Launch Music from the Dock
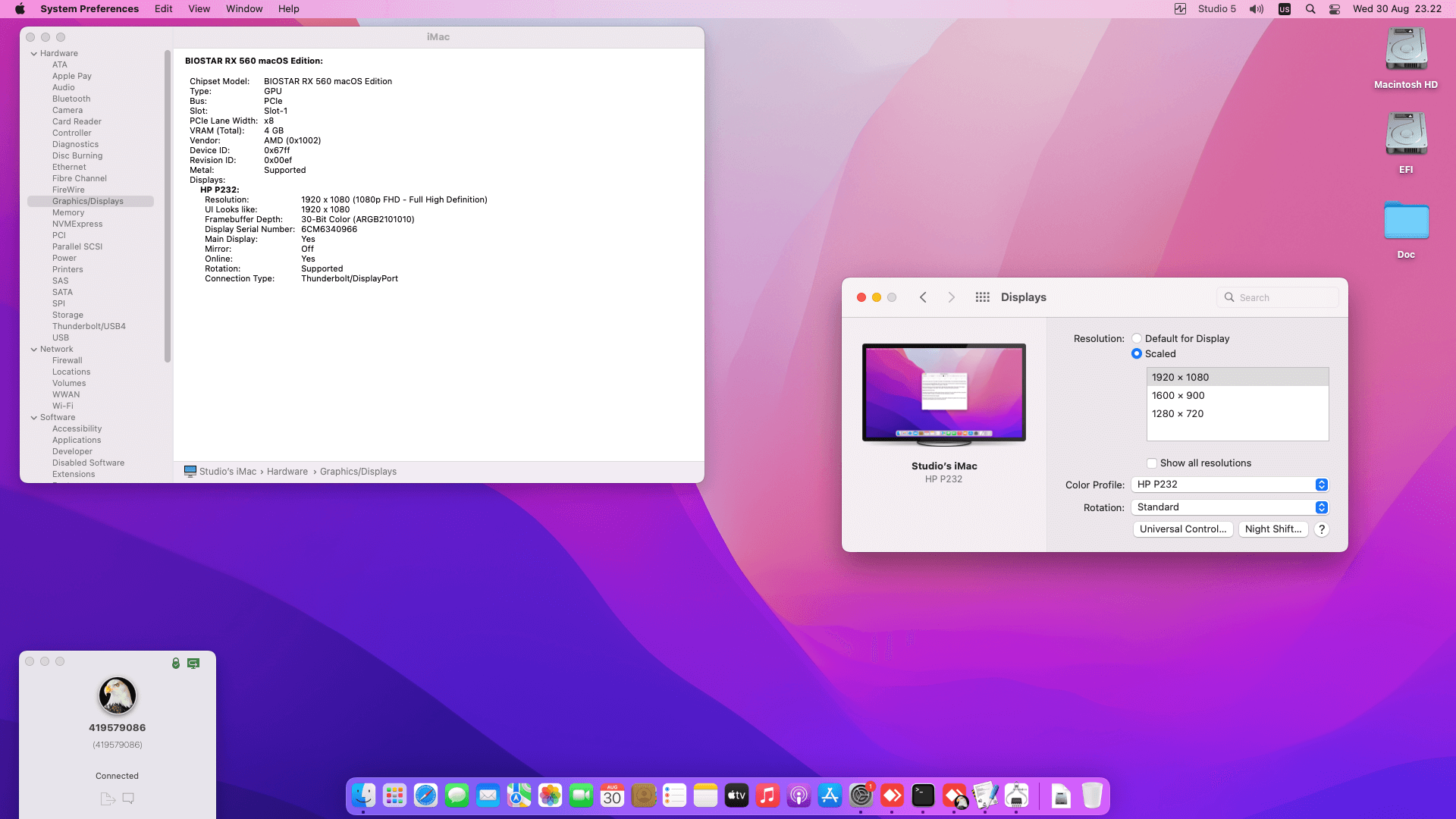1456x819 pixels. [x=767, y=795]
